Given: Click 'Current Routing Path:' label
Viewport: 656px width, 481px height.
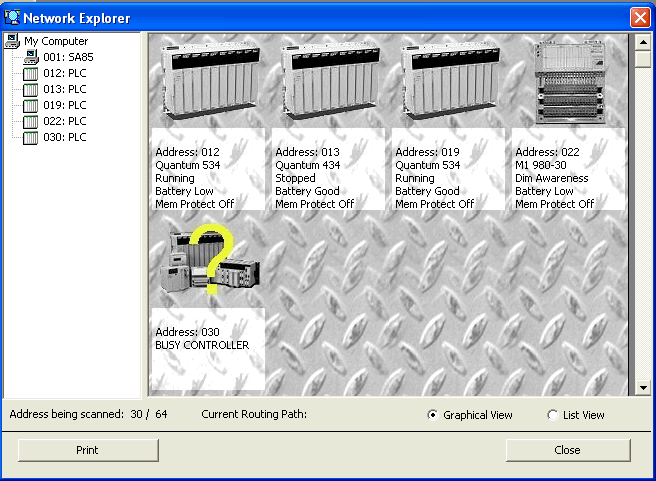Looking at the screenshot, I should pyautogui.click(x=254, y=414).
